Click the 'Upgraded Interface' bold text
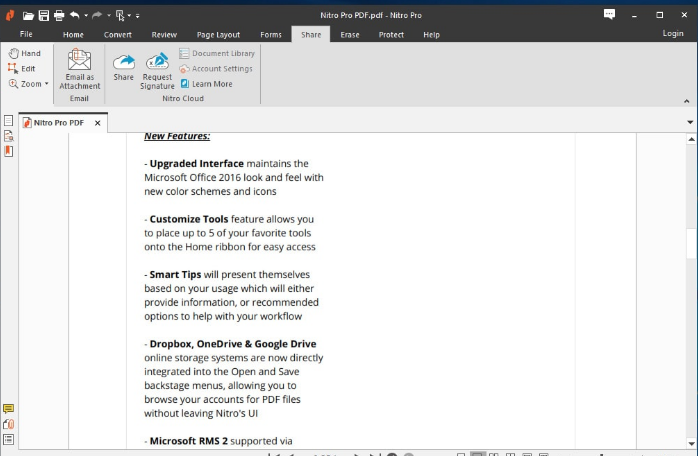The image size is (698, 456). [196, 164]
